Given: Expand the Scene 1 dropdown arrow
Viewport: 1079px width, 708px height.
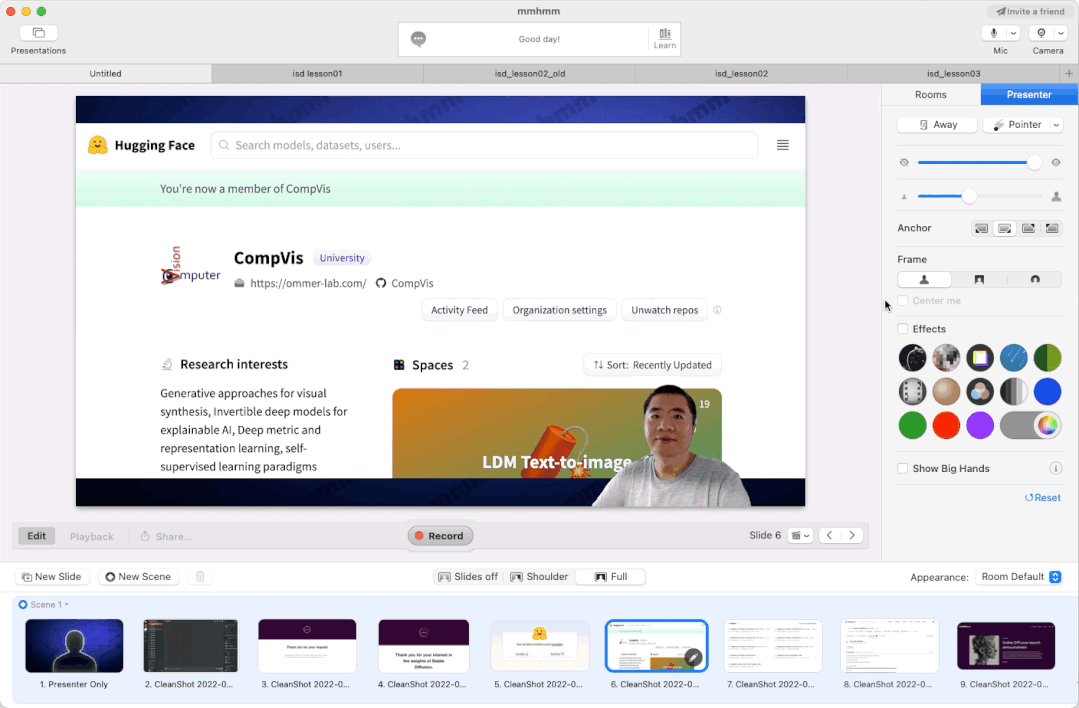Looking at the screenshot, I should click(x=67, y=604).
